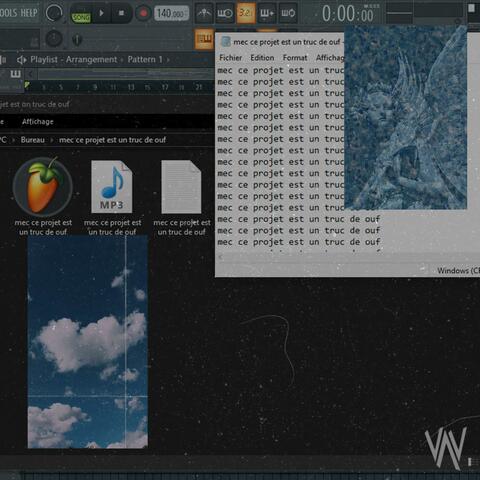Image resolution: width=480 pixels, height=480 pixels.
Task: Click the overdub icon after the countdown button
Action: [267, 13]
